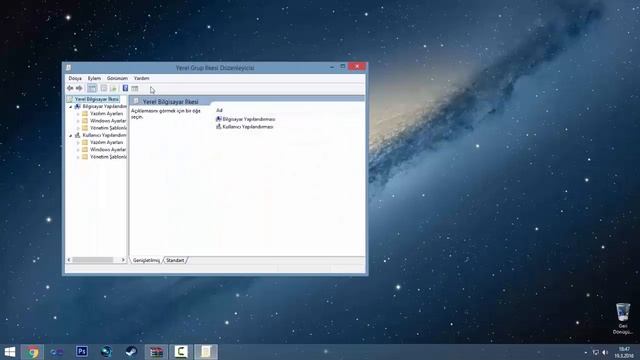Screen dimensions: 640x360
Task: Click the tree pane horizontal scrollbar thumb
Action: [x=93, y=260]
